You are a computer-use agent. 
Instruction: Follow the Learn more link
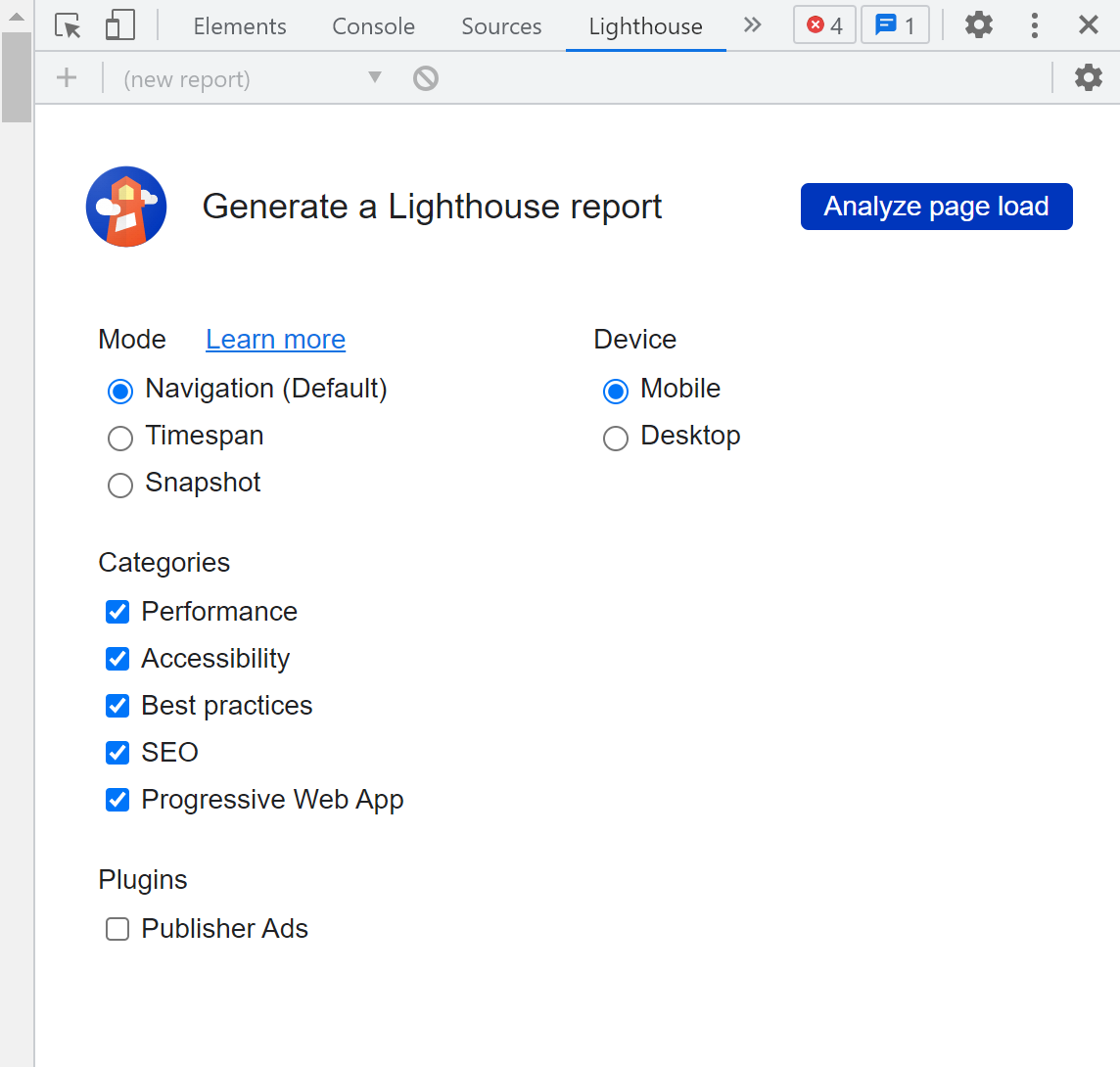pyautogui.click(x=276, y=340)
